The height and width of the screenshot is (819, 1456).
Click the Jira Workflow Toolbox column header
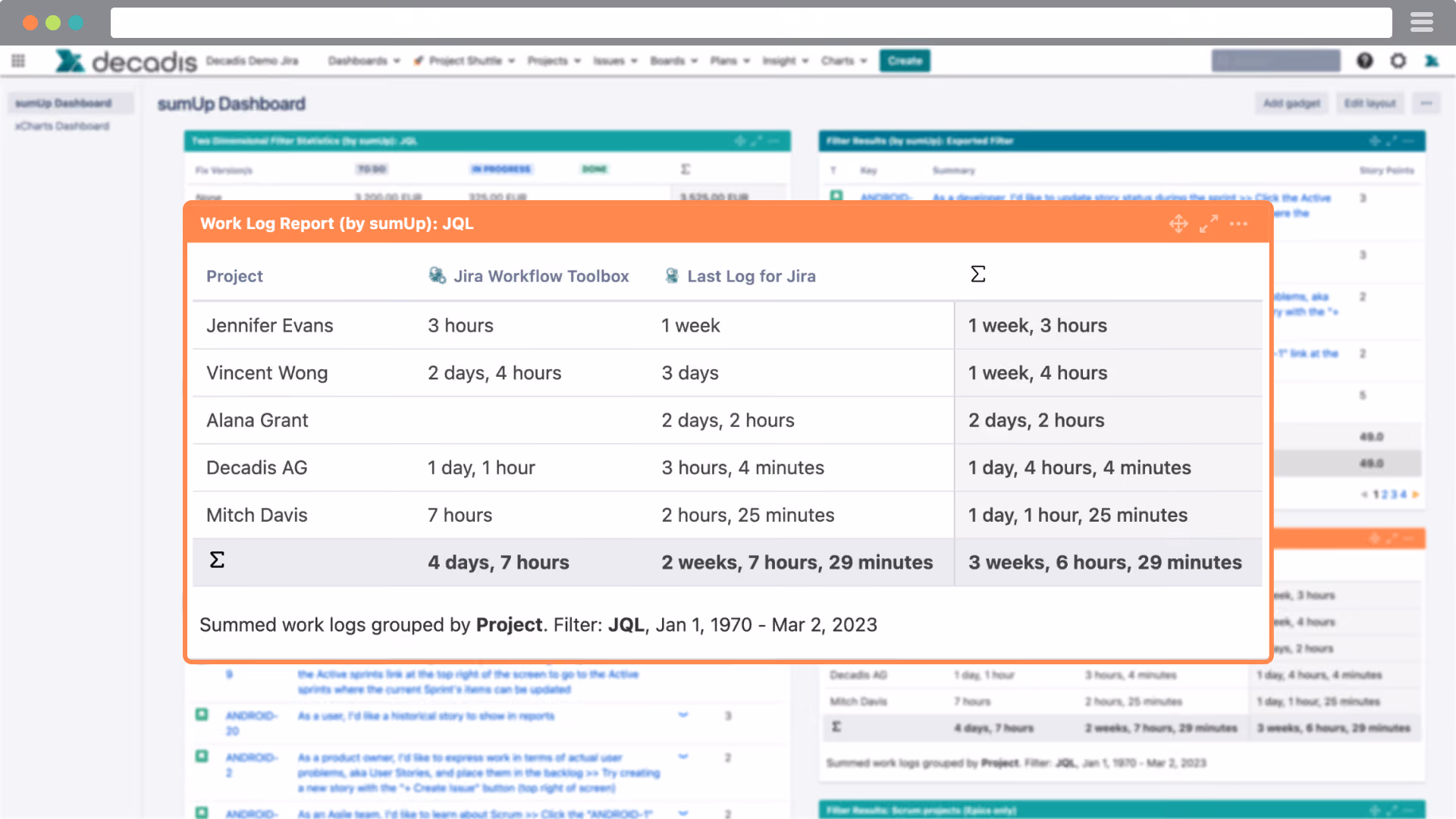541,276
